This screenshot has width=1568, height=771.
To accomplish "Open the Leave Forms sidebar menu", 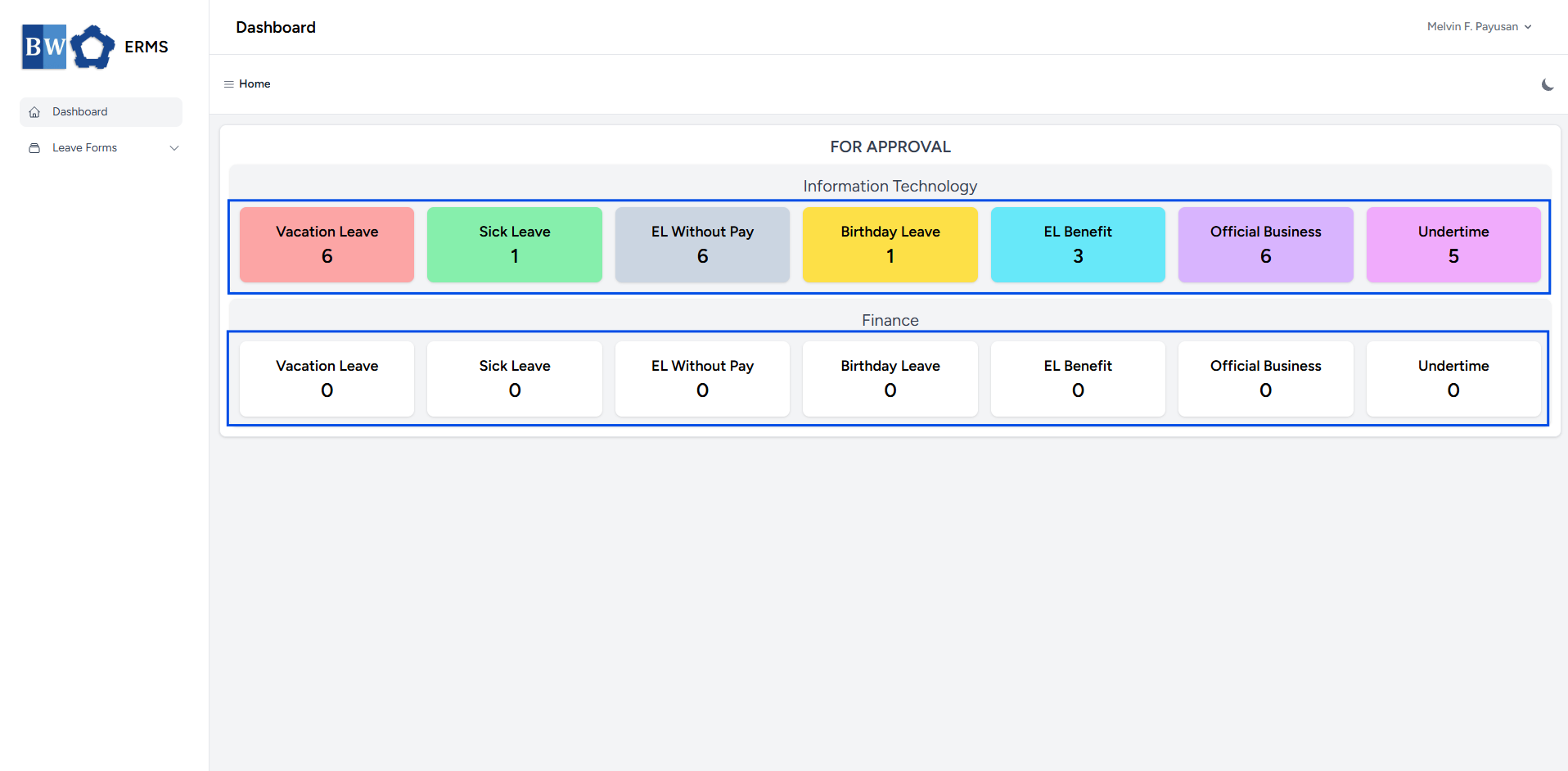I will click(x=101, y=148).
